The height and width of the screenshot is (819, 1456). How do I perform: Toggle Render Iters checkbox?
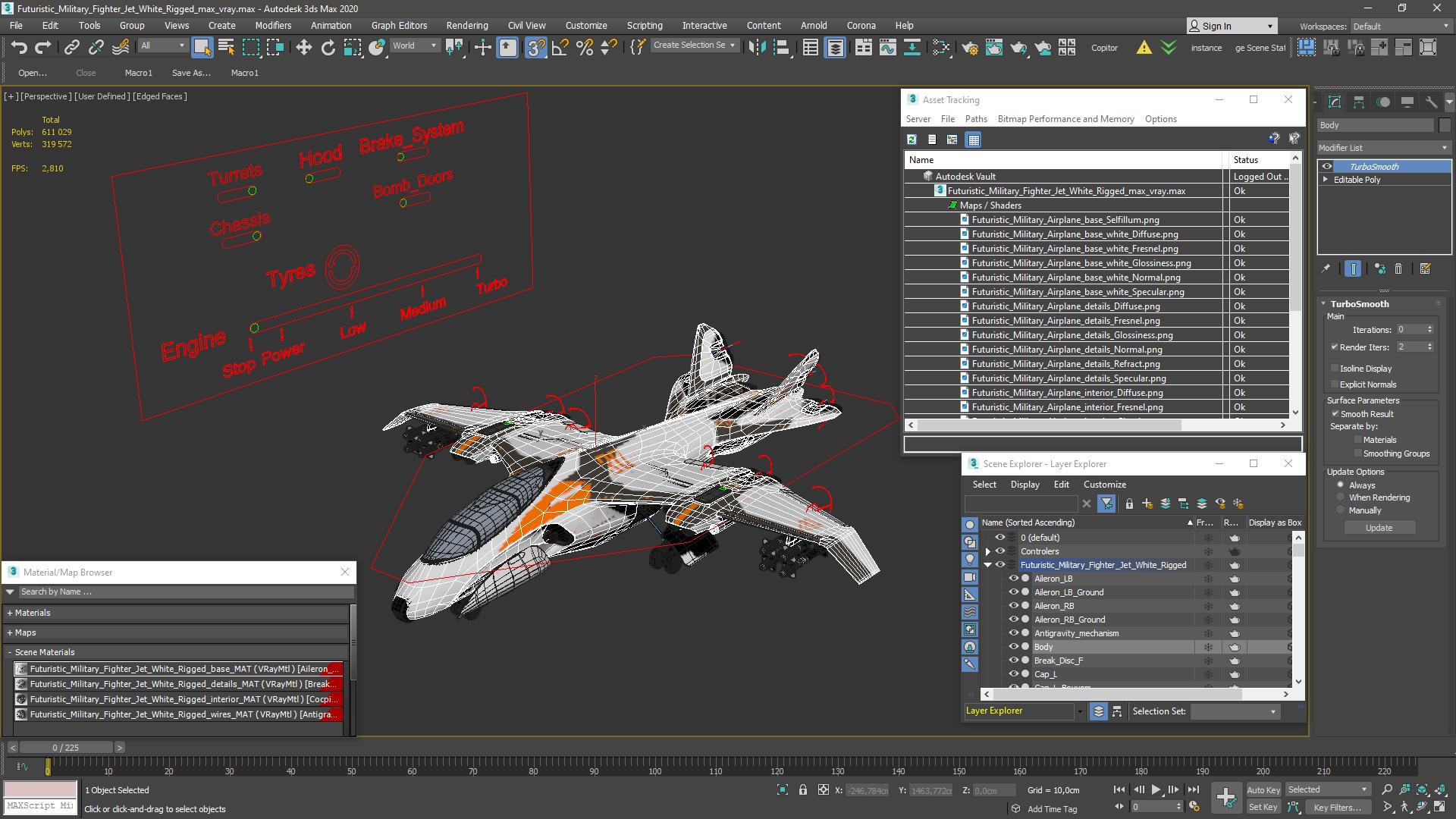1334,347
